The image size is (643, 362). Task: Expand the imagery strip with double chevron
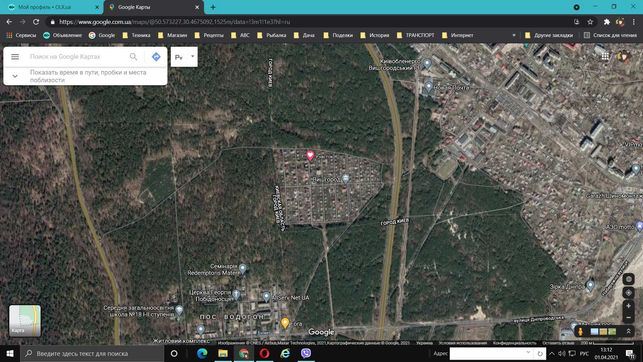tap(628, 331)
